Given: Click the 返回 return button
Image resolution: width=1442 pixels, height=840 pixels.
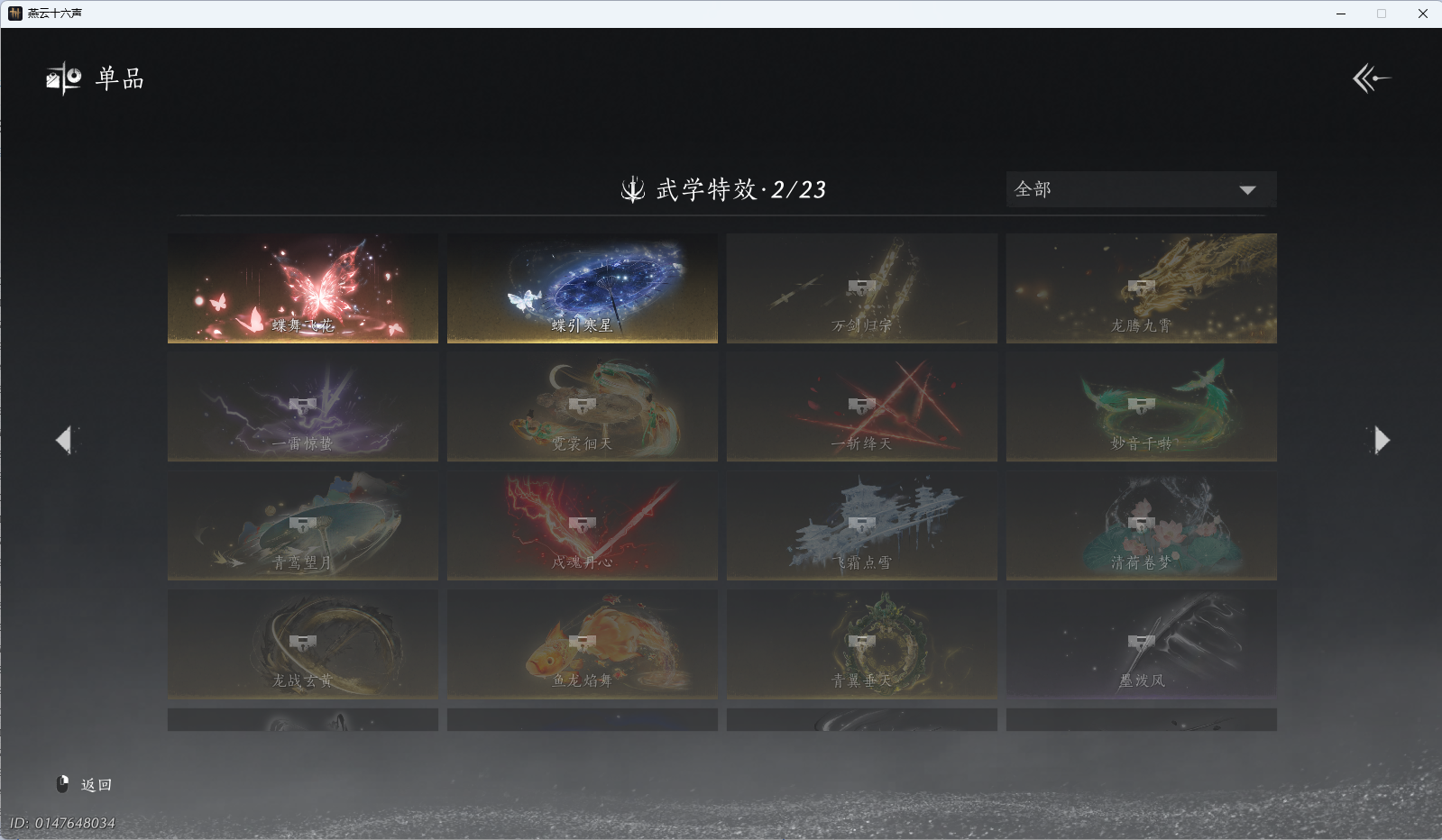Looking at the screenshot, I should click(96, 785).
